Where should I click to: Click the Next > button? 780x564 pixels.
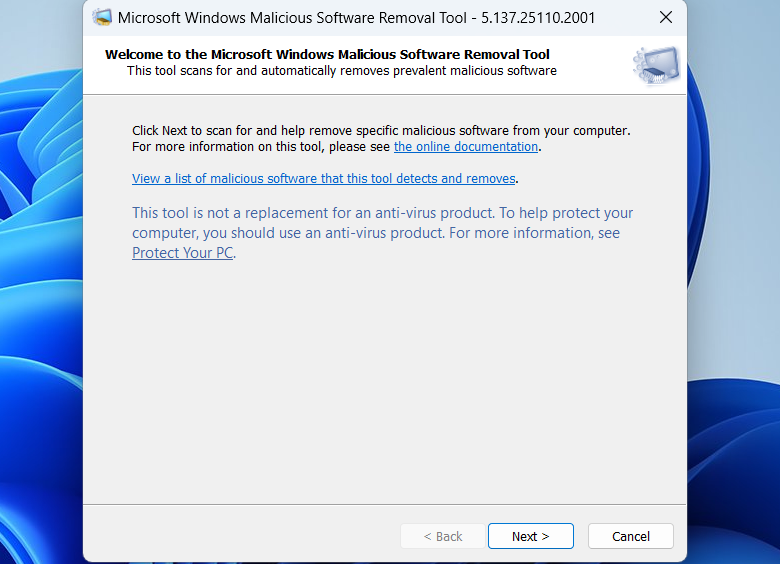(x=530, y=536)
